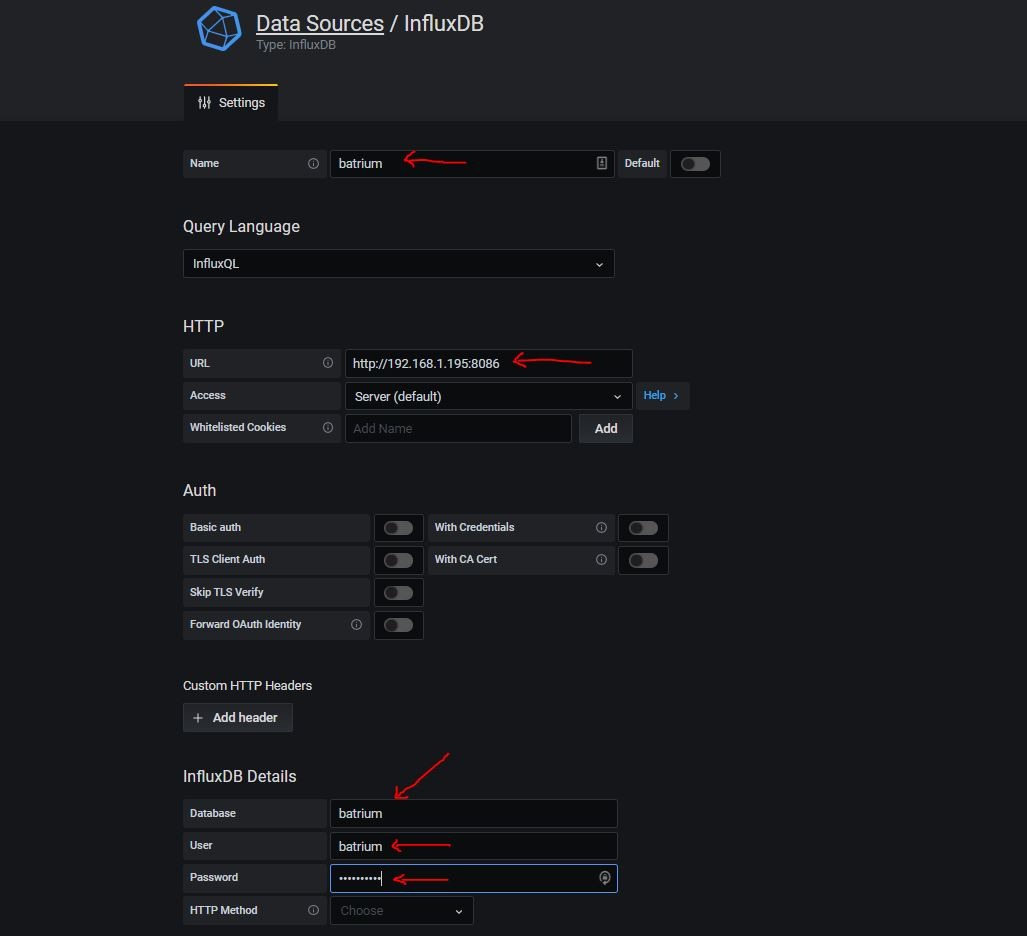Image resolution: width=1027 pixels, height=936 pixels.
Task: Toggle the Default data source switch
Action: tap(695, 164)
